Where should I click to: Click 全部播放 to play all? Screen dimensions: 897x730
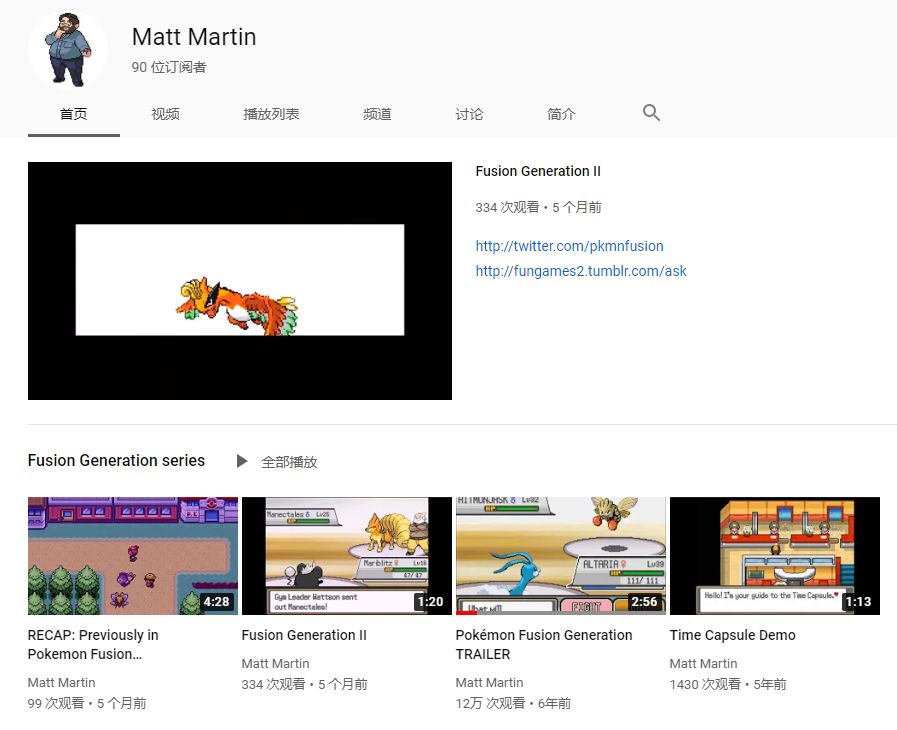point(289,462)
